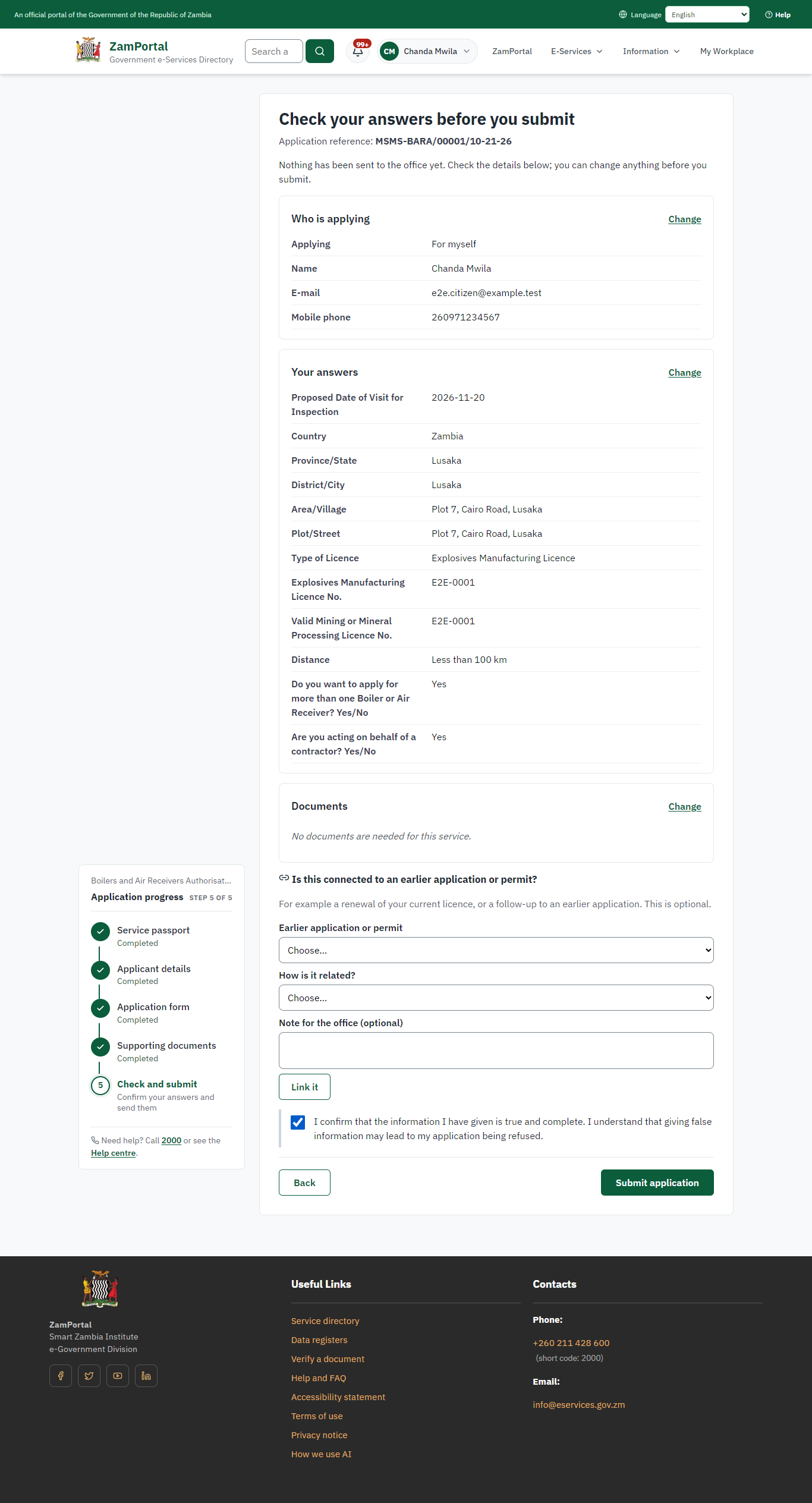Click the Note for the office textbox
Image resolution: width=812 pixels, height=1503 pixels.
[x=496, y=1051]
